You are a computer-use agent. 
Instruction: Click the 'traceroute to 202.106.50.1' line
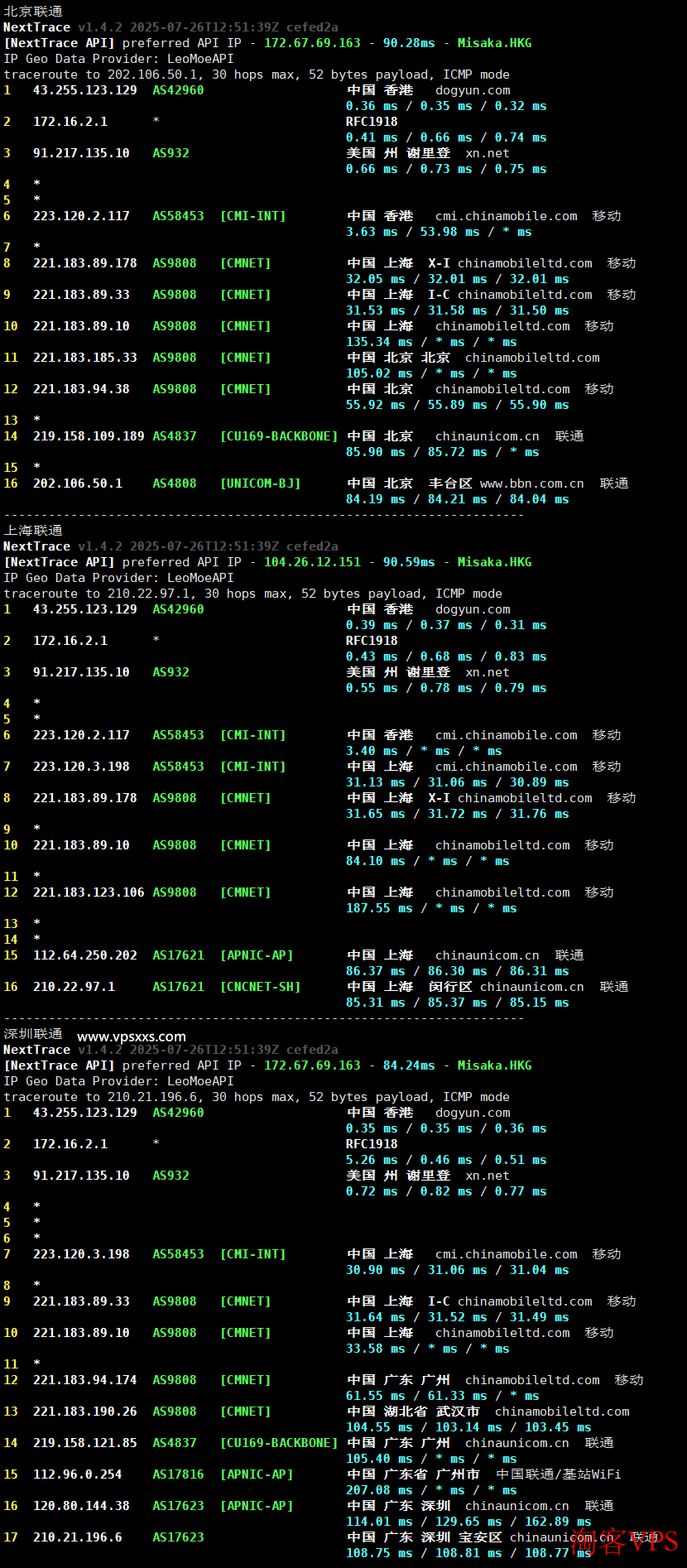coord(257,75)
